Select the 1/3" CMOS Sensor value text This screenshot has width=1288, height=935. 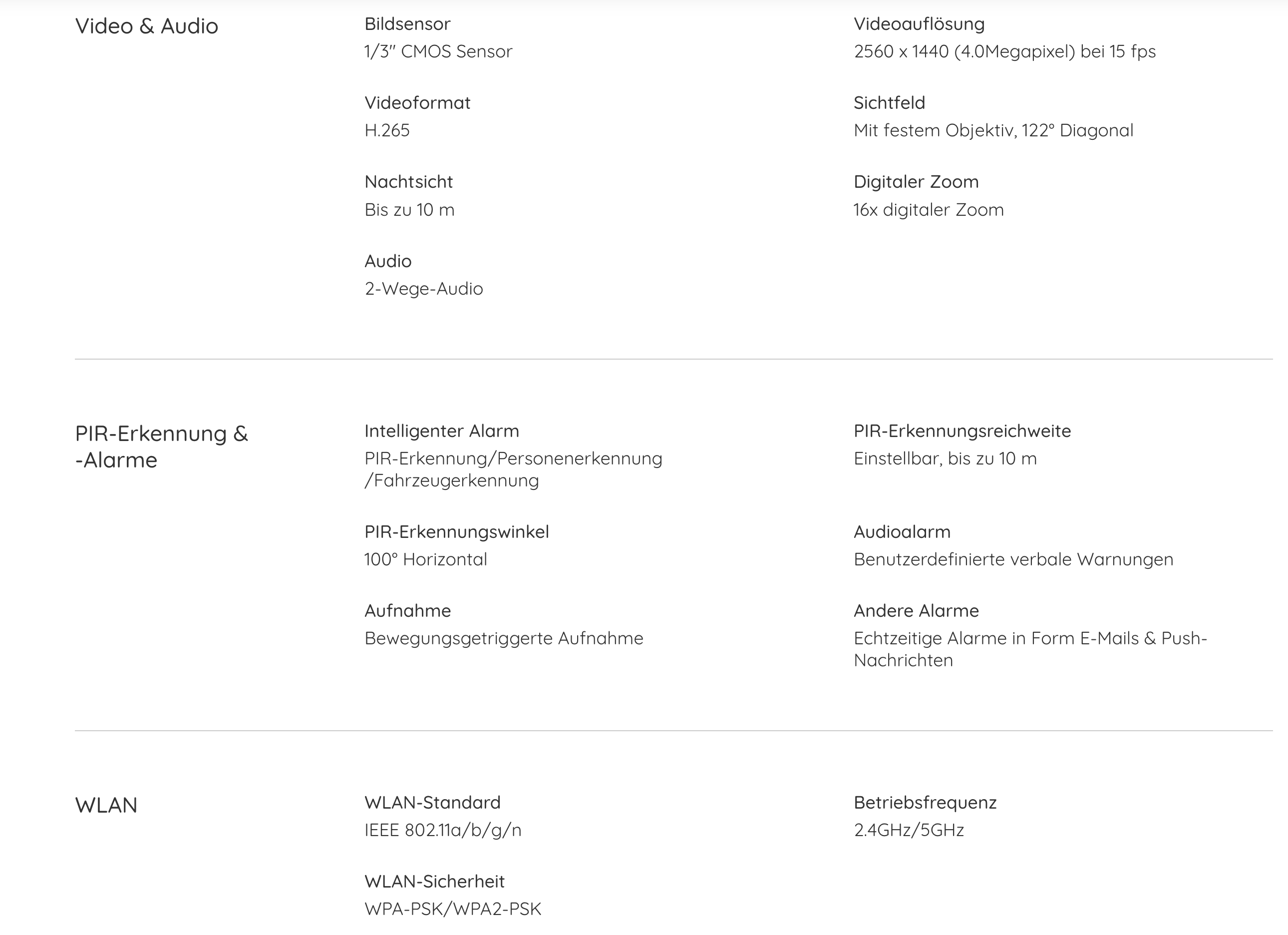pyautogui.click(x=438, y=51)
